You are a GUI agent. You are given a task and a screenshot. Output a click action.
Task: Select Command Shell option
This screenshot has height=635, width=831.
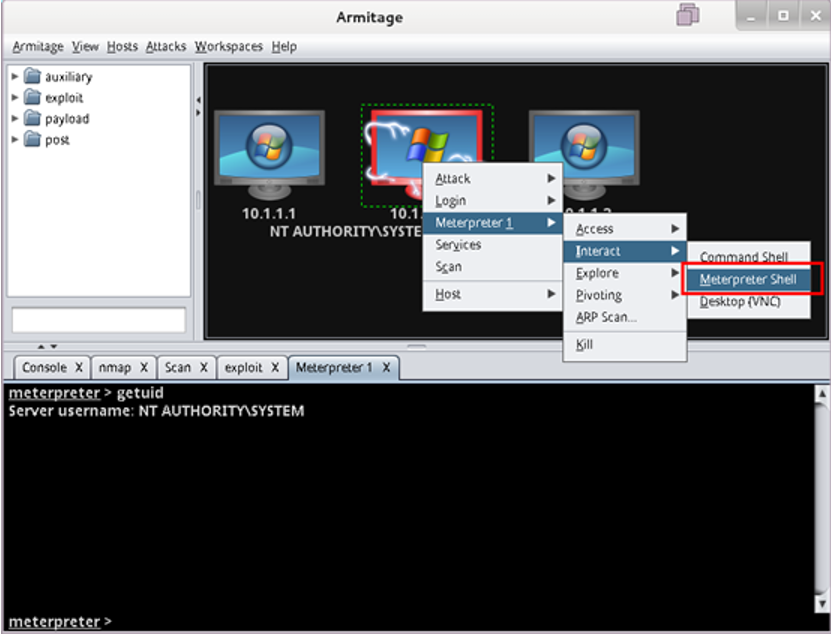point(749,257)
